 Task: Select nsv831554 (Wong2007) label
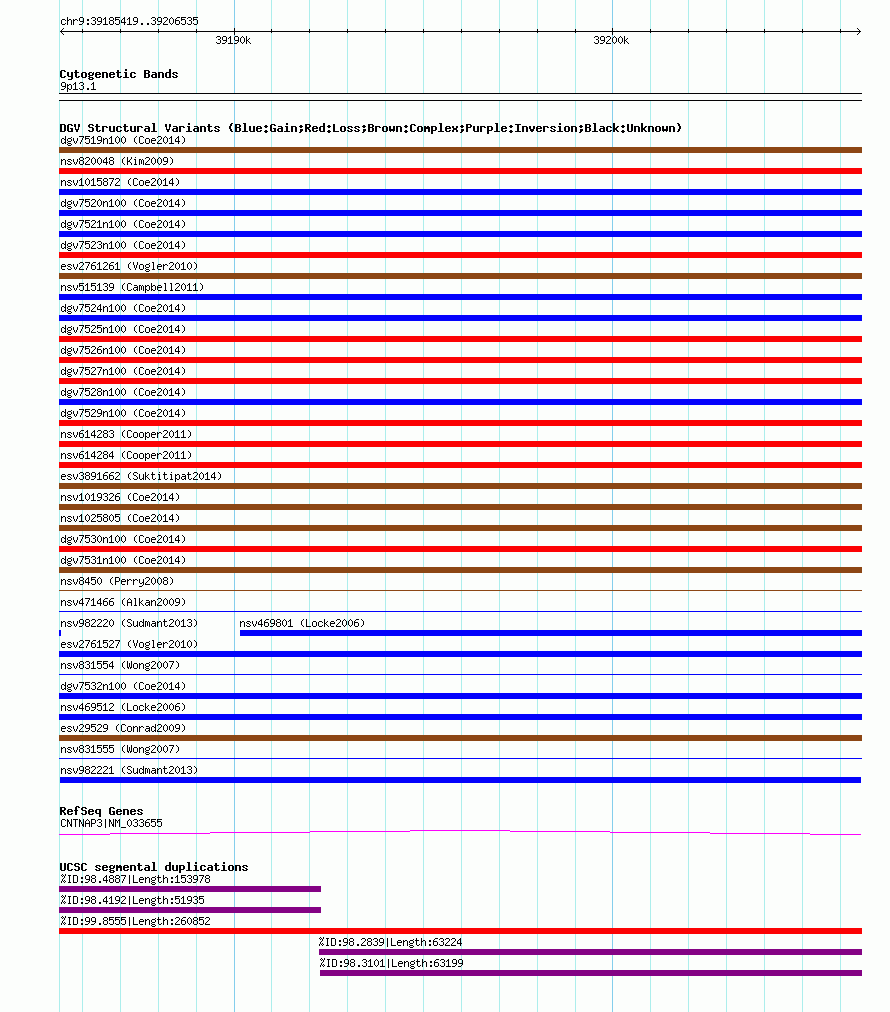pos(120,665)
